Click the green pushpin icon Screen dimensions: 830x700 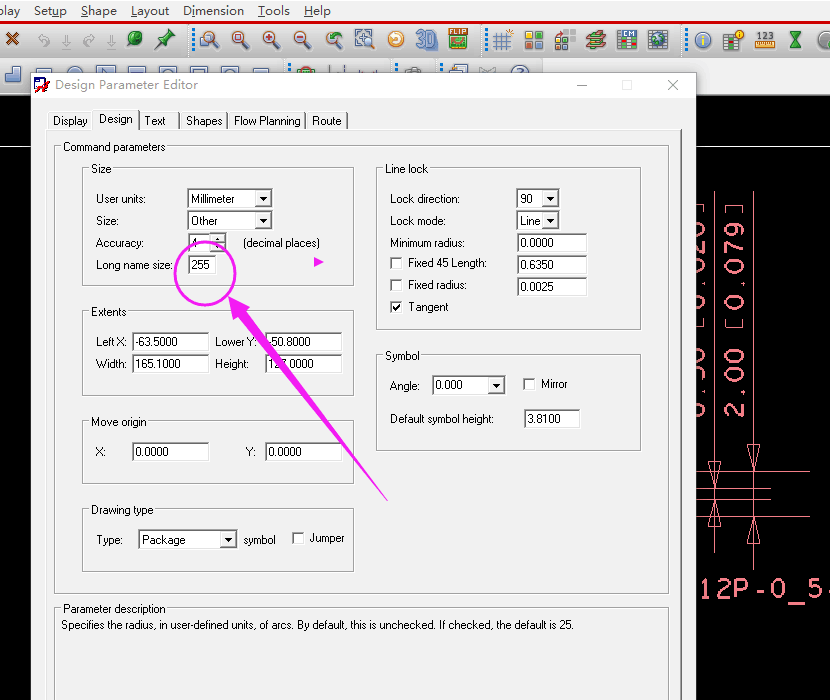pos(165,40)
